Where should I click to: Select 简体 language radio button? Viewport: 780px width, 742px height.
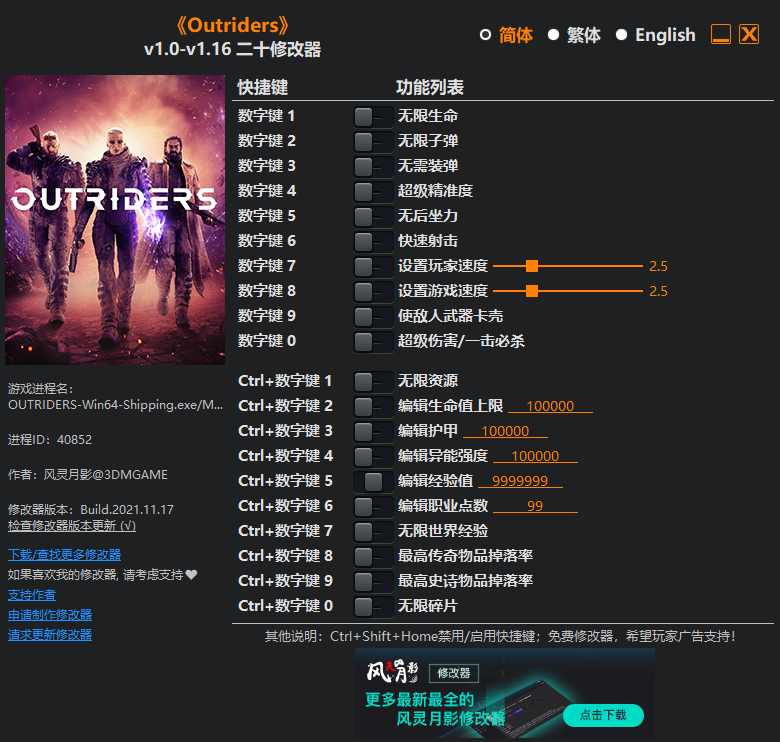click(485, 35)
